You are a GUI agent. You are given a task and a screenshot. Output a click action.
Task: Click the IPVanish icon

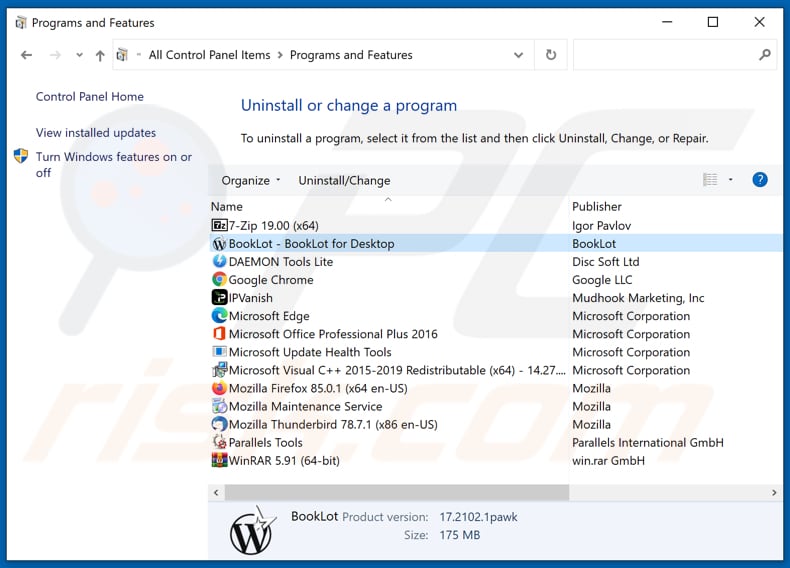(219, 298)
